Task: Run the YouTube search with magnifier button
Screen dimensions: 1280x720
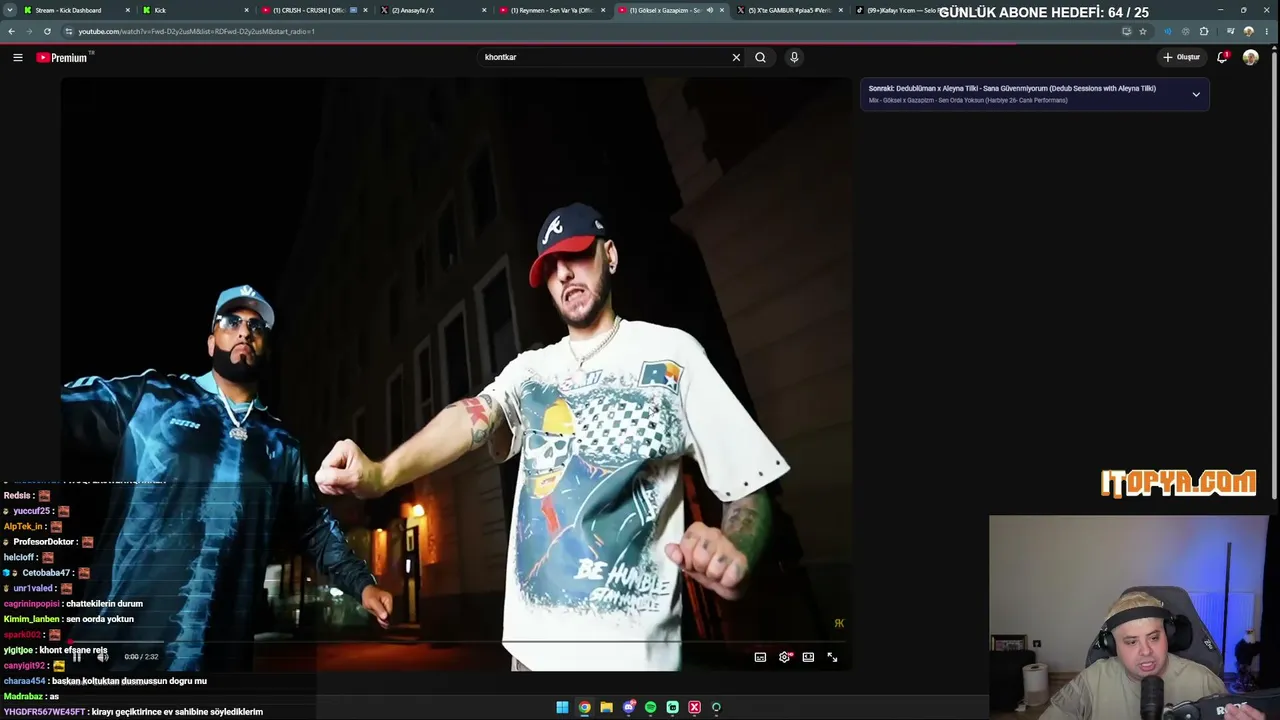Action: [760, 57]
